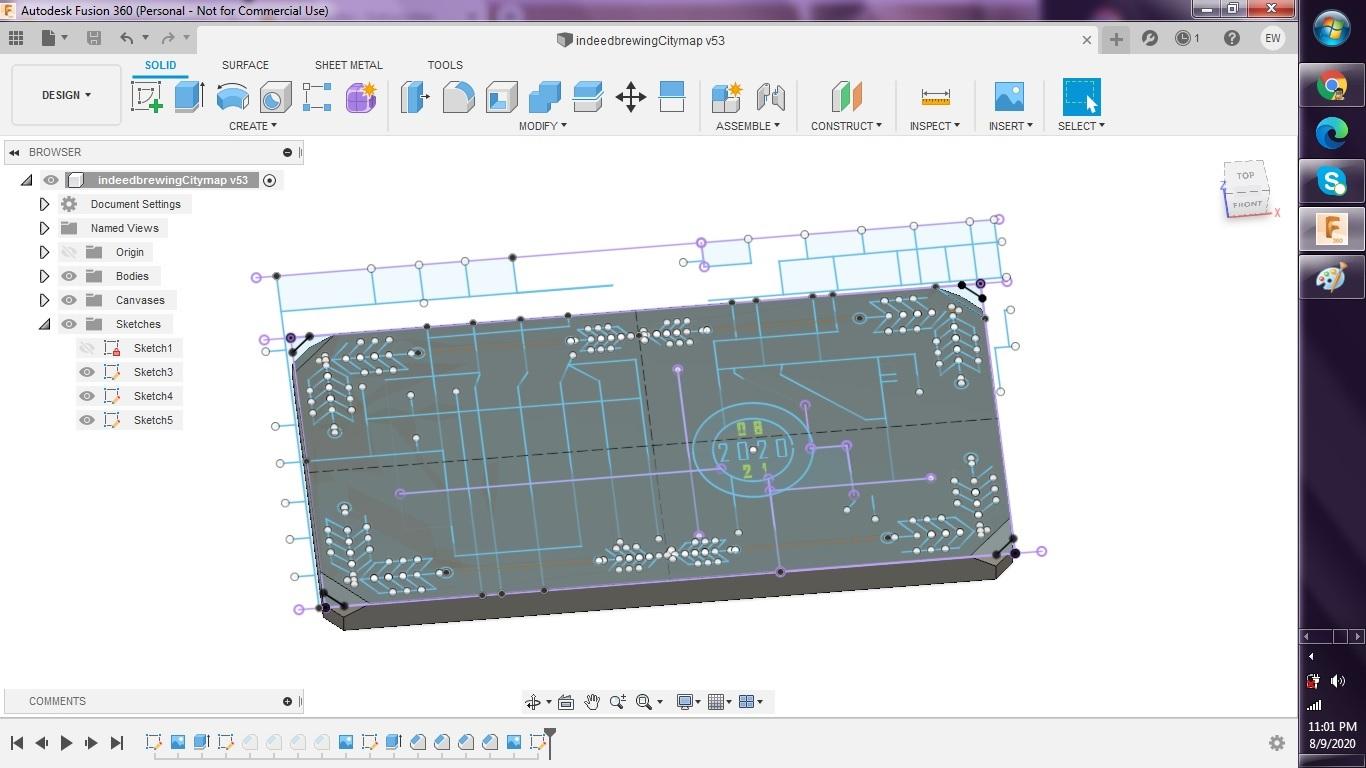Select the Press Pull tool

click(x=415, y=97)
